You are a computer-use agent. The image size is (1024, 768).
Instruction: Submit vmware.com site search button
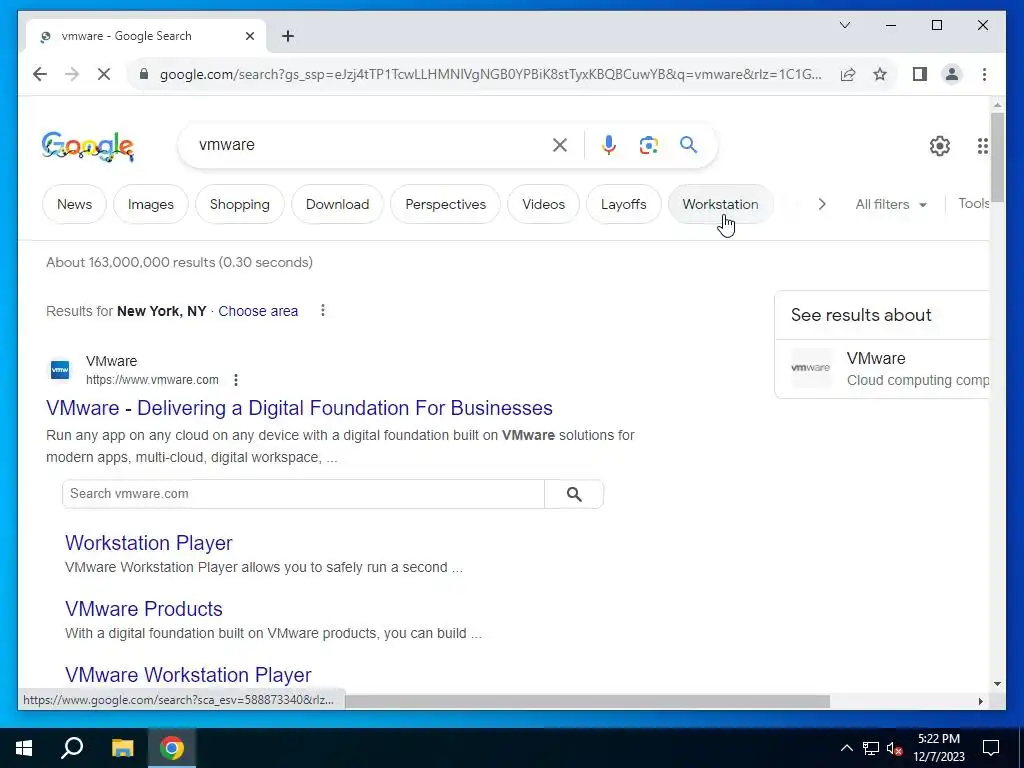click(574, 494)
